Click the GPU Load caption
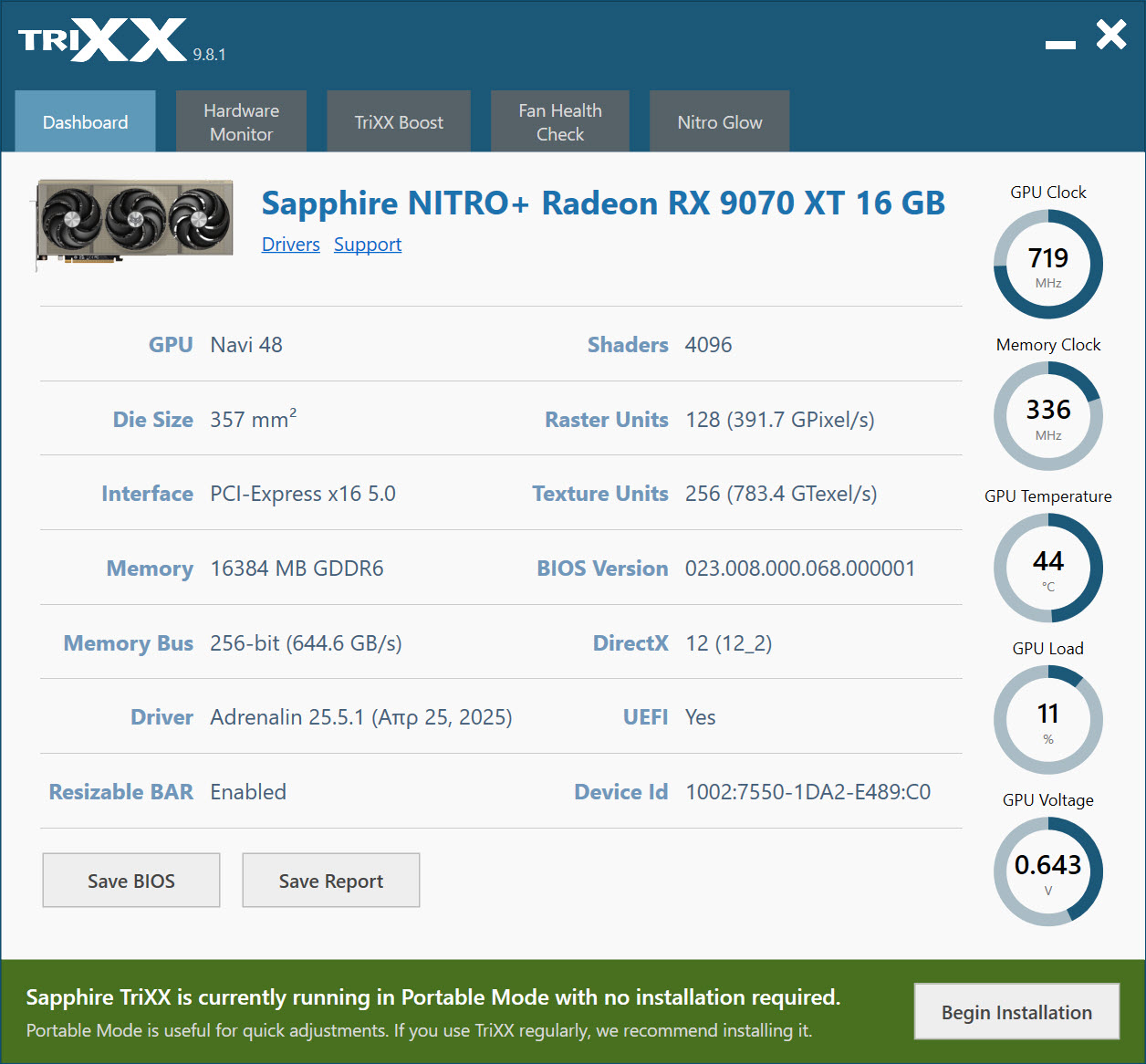 coord(1048,649)
